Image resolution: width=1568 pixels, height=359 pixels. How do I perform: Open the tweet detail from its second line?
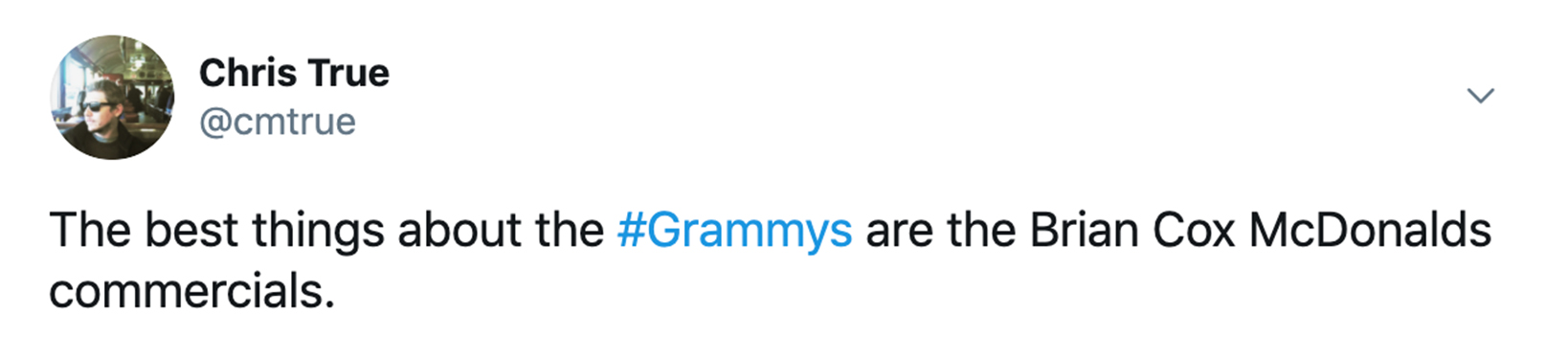192,291
